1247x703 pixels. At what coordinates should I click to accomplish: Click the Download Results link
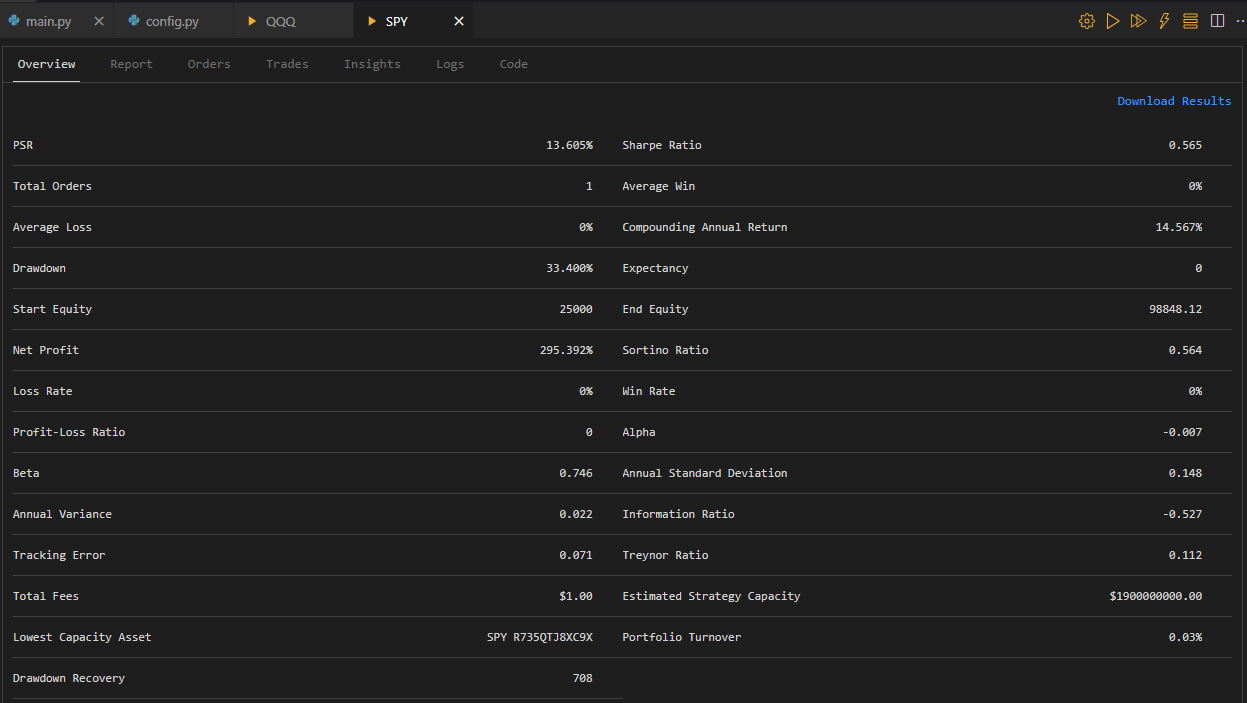1174,101
